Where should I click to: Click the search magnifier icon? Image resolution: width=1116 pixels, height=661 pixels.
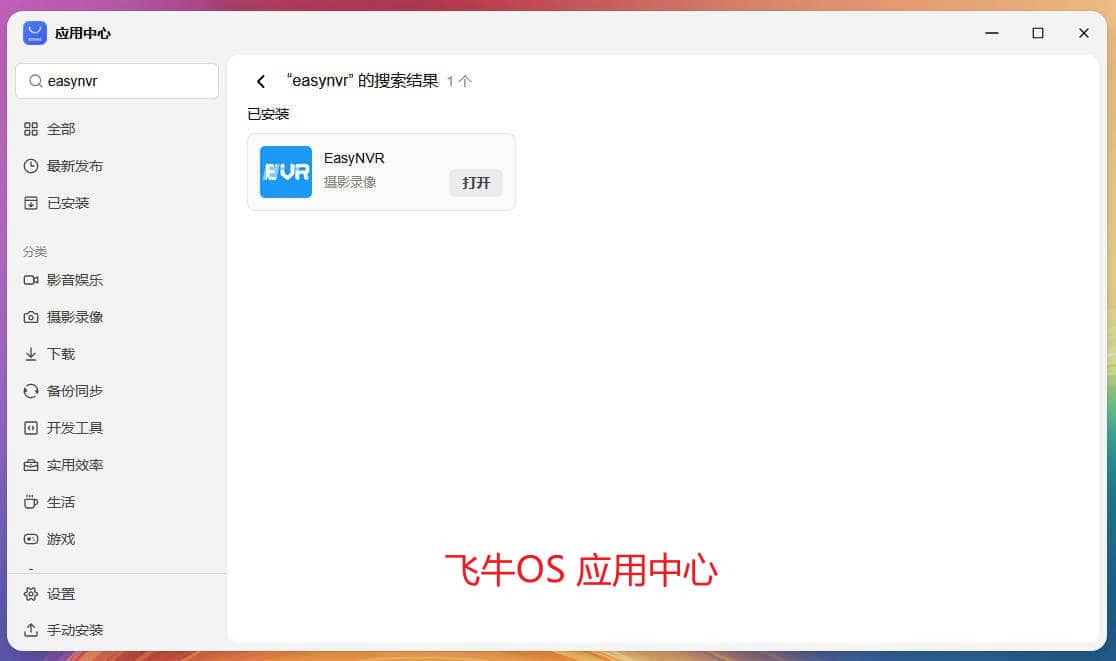tap(36, 81)
